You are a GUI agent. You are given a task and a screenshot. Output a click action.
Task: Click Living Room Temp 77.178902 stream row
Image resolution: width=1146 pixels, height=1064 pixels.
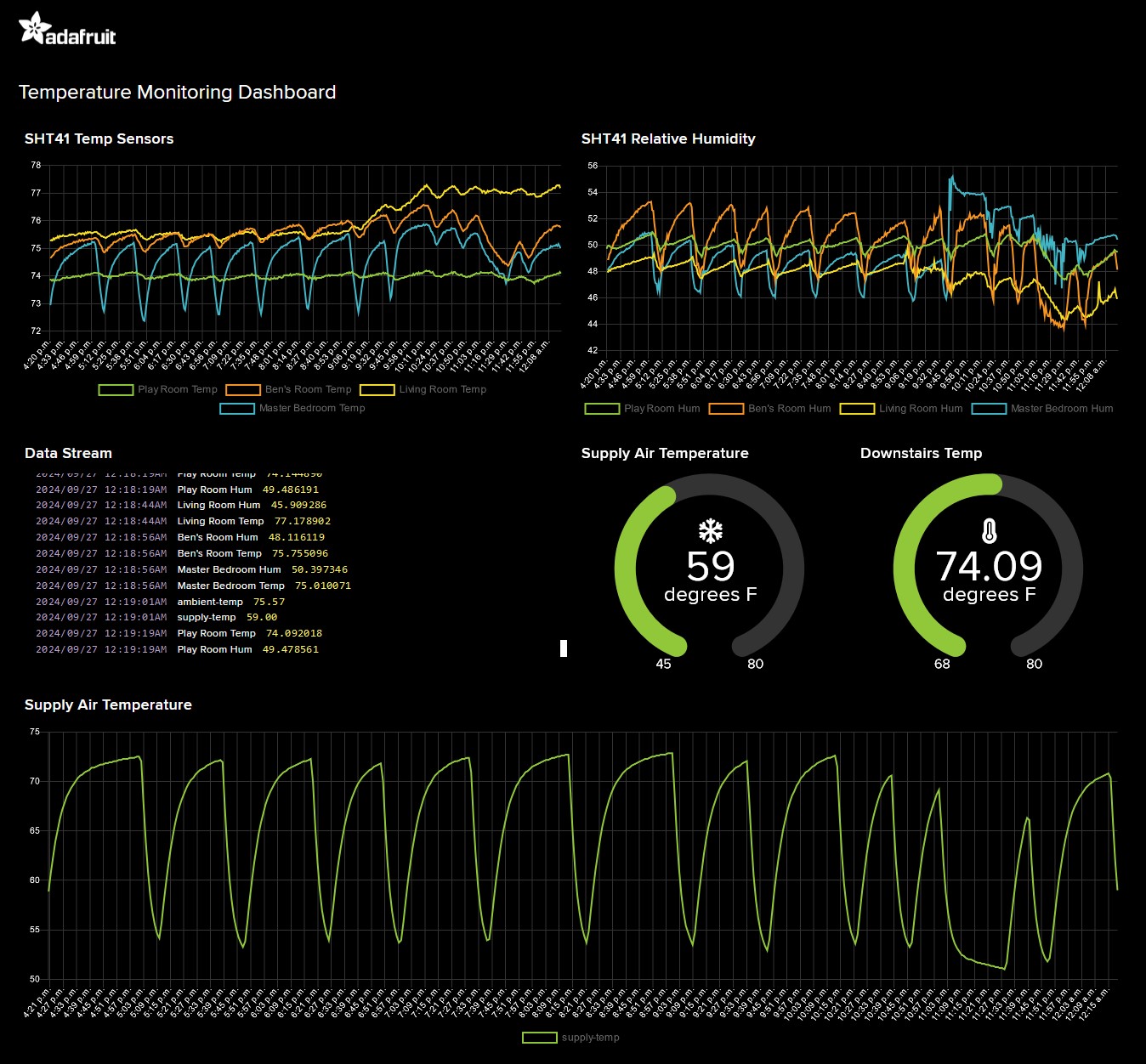pyautogui.click(x=184, y=521)
